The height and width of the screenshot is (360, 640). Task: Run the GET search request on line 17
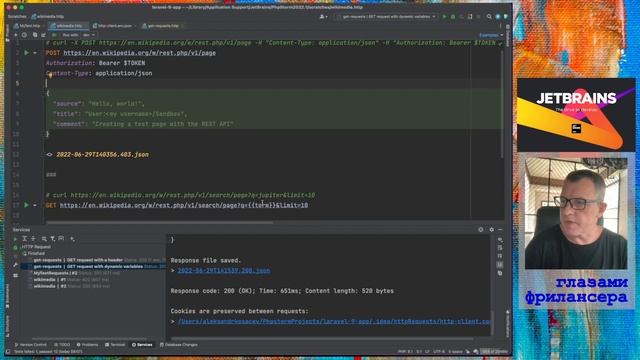coord(27,205)
